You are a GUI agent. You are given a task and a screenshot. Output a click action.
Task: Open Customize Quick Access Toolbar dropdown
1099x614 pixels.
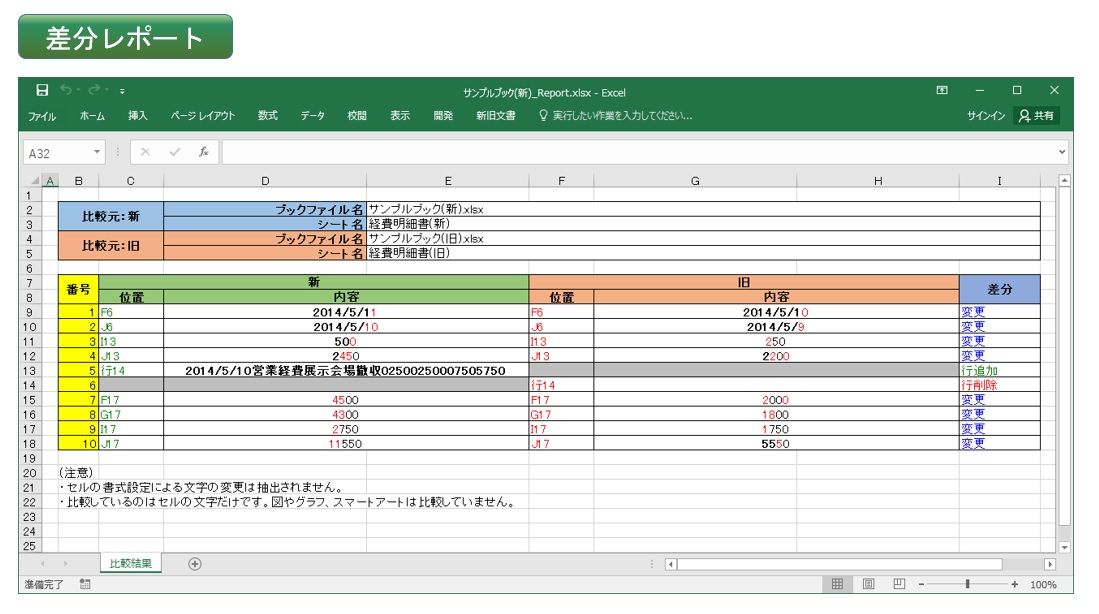point(122,91)
